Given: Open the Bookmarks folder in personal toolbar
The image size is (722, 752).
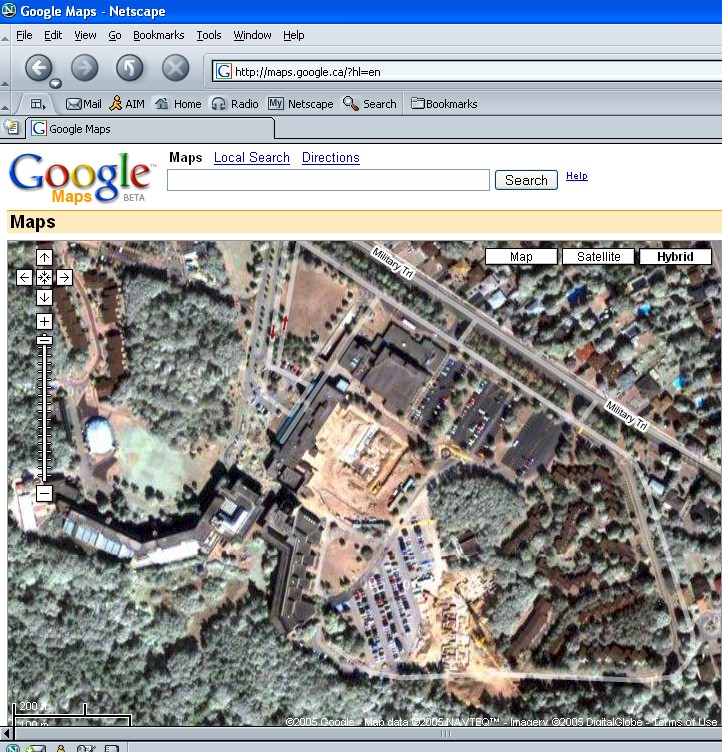Looking at the screenshot, I should point(444,104).
